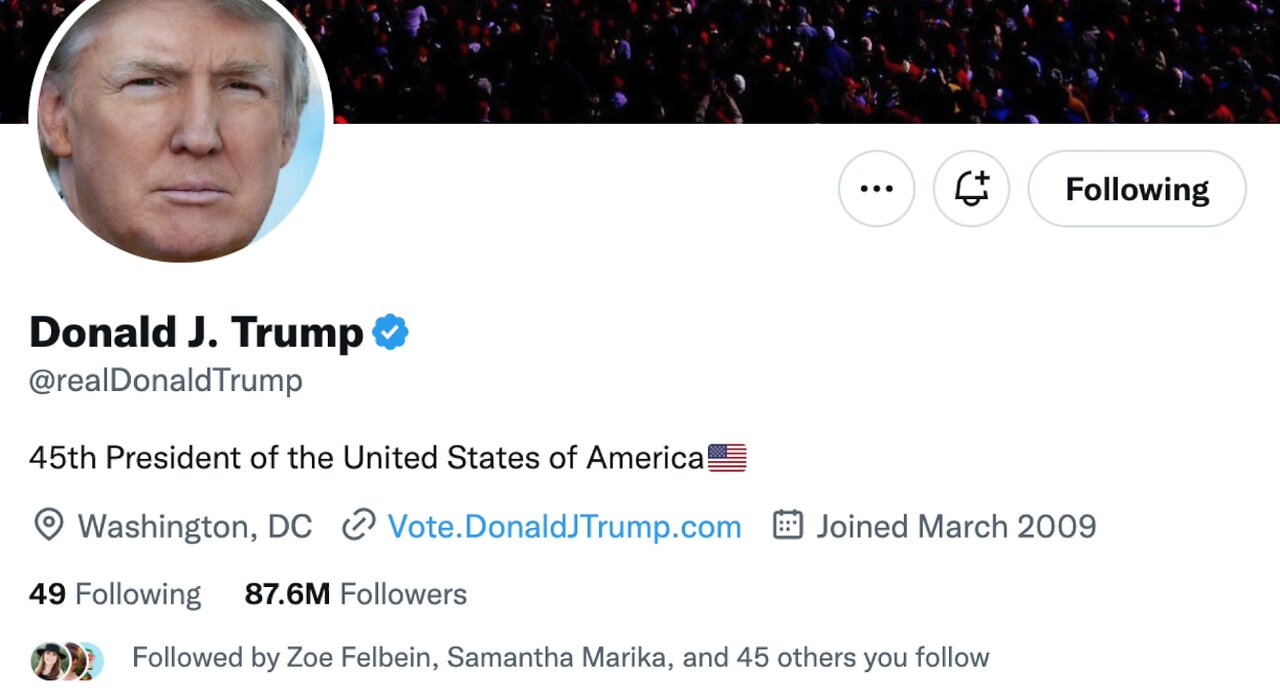
Task: Click the Donald J. Trump display name
Action: pos(196,332)
